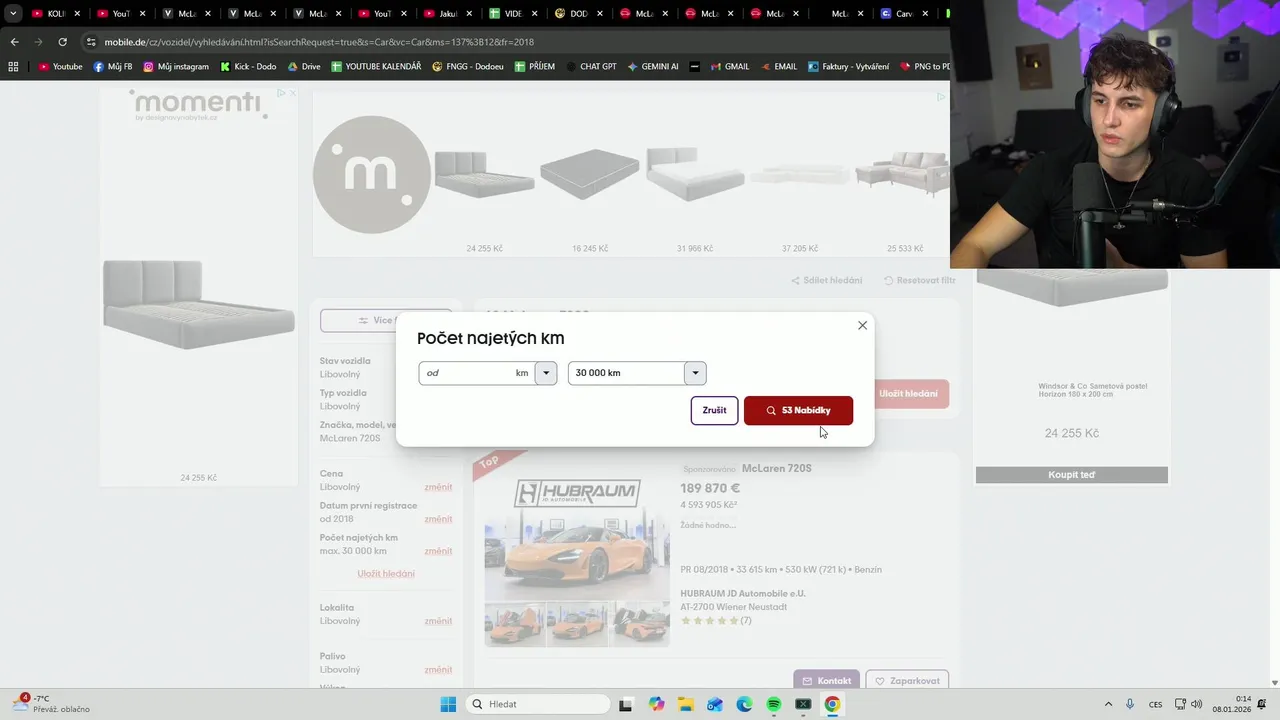Open the momenti ad logo on left

pyautogui.click(x=198, y=105)
